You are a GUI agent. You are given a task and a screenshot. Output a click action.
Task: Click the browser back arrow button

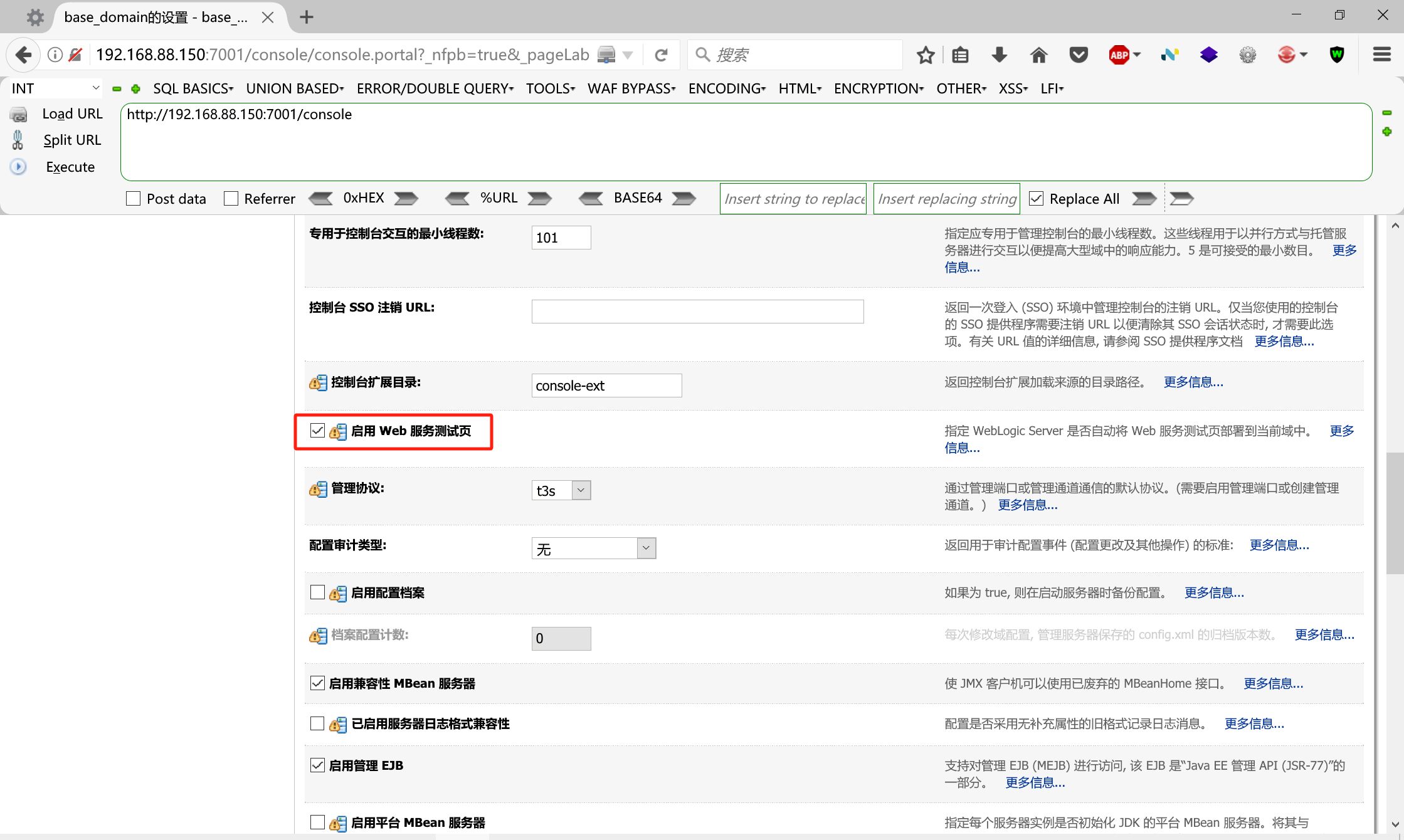tap(23, 55)
